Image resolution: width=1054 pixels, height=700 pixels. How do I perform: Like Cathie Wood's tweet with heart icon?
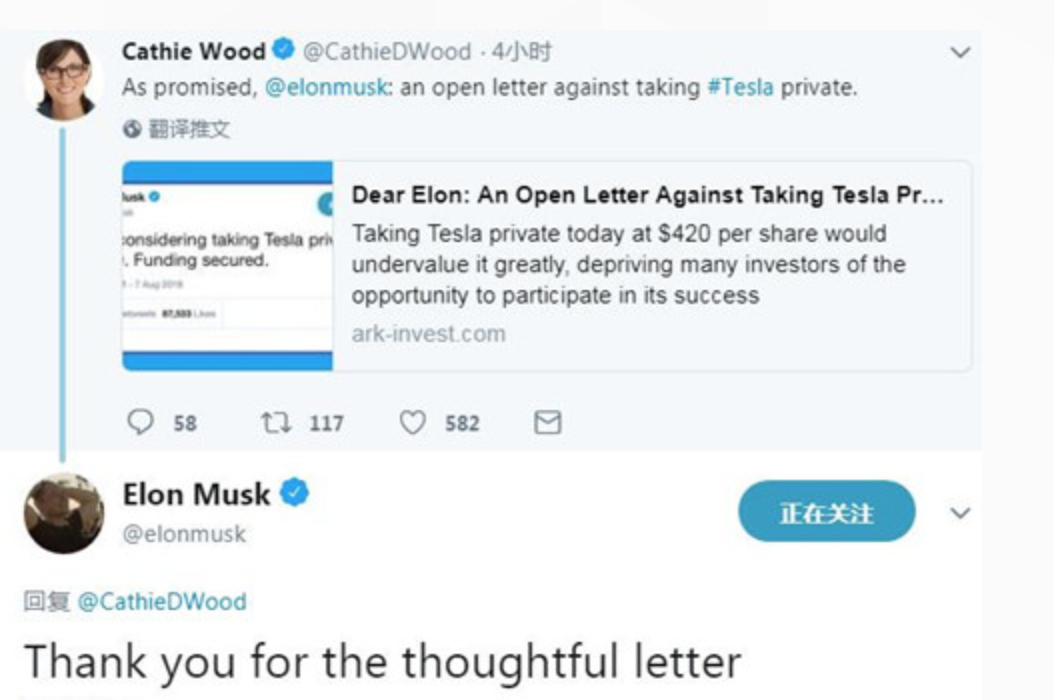412,423
